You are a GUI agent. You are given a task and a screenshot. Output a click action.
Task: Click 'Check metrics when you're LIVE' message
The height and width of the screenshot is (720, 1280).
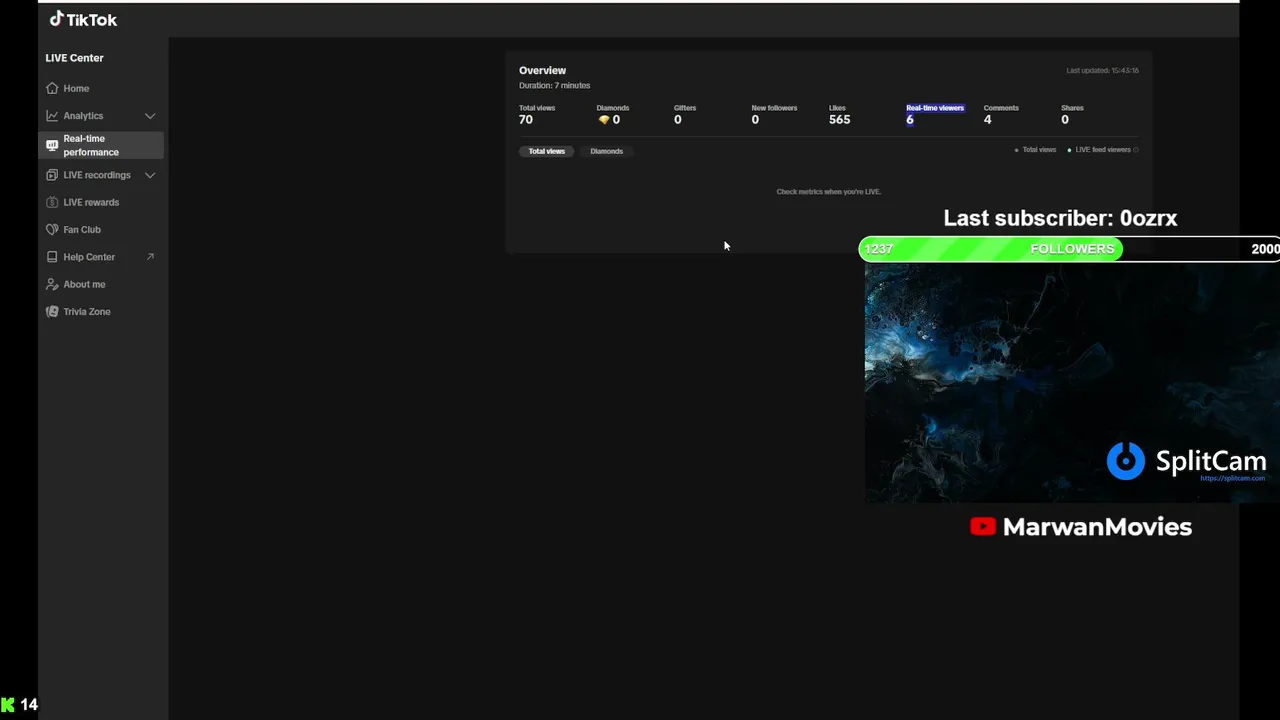click(829, 192)
